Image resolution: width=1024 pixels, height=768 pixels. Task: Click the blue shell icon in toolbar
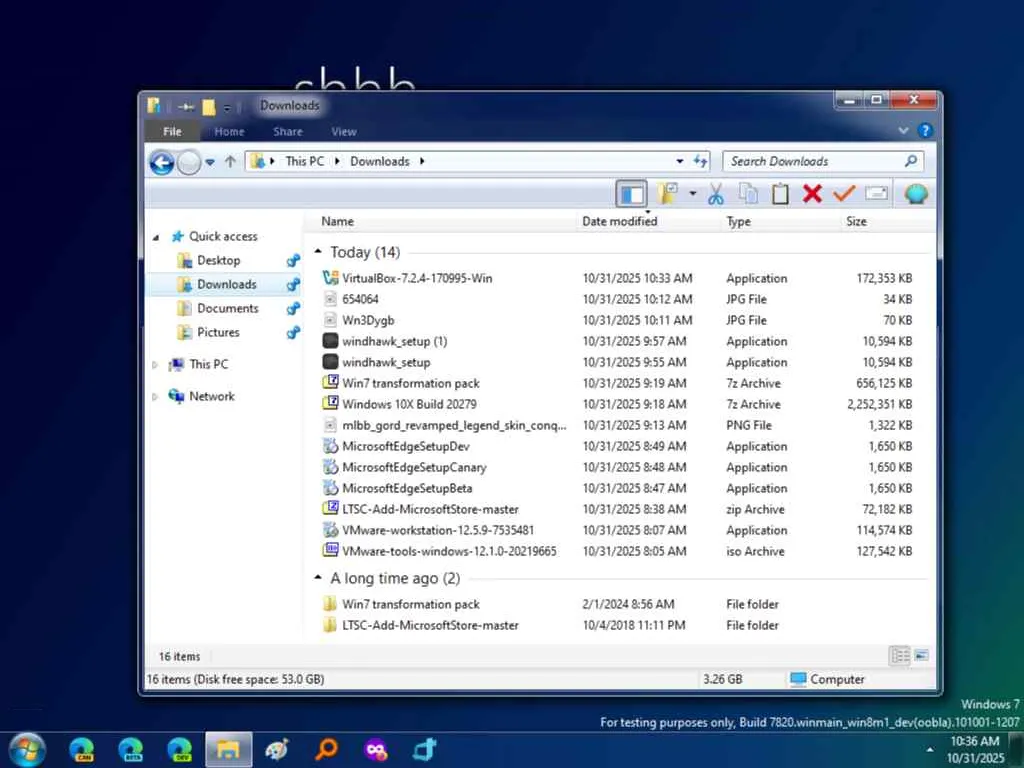(916, 194)
